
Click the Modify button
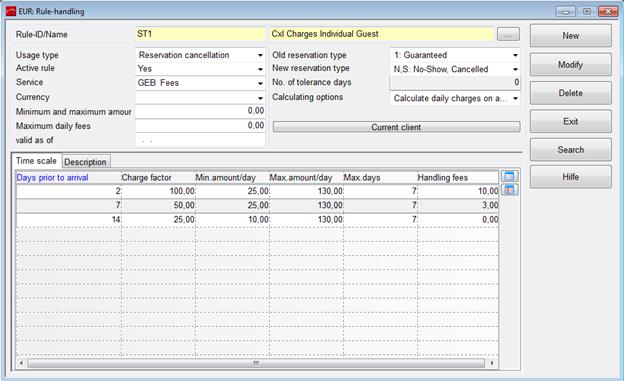point(570,64)
